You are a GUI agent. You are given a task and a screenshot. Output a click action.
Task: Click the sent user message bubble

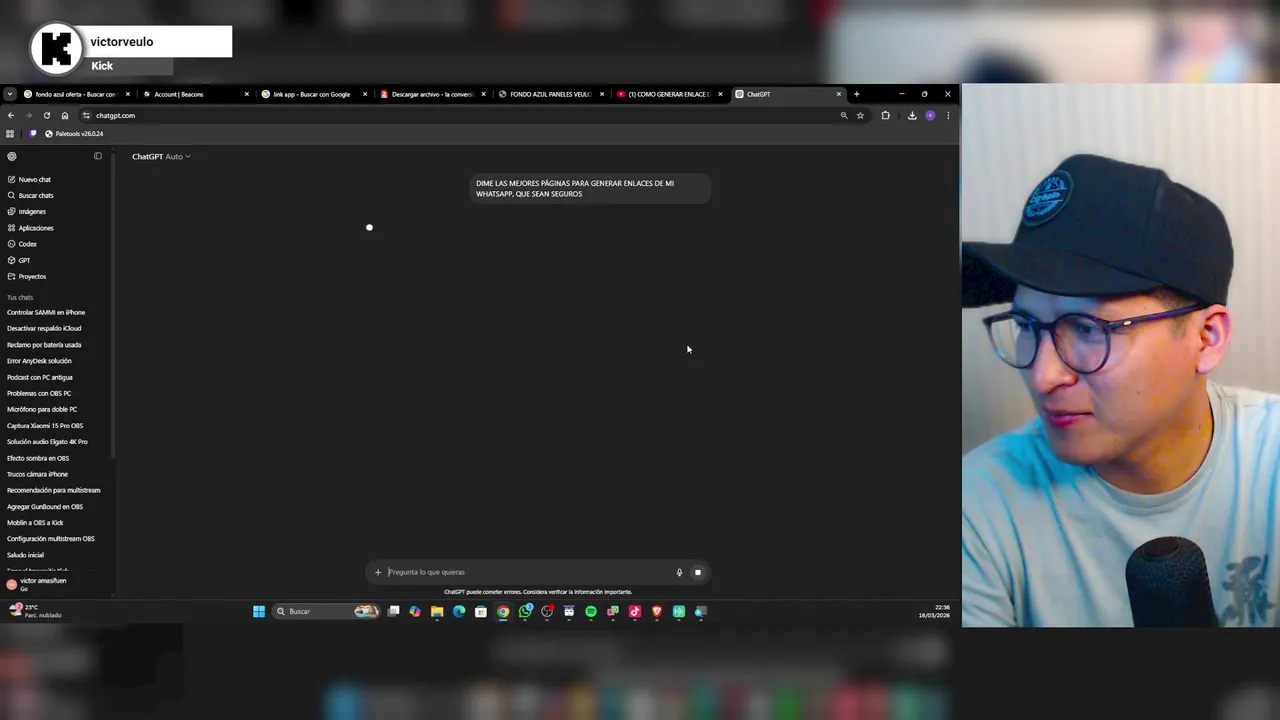coord(590,188)
